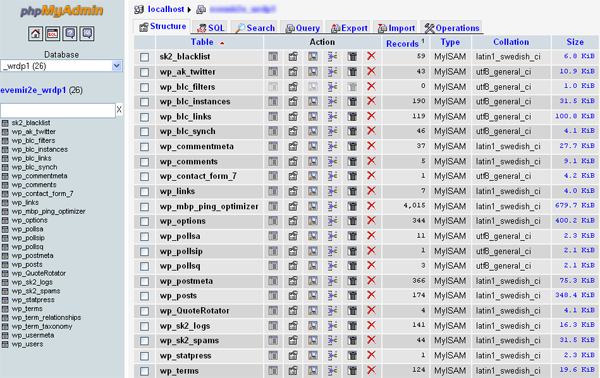
Task: Drop the wp_sk2_logs table
Action: click(x=371, y=326)
